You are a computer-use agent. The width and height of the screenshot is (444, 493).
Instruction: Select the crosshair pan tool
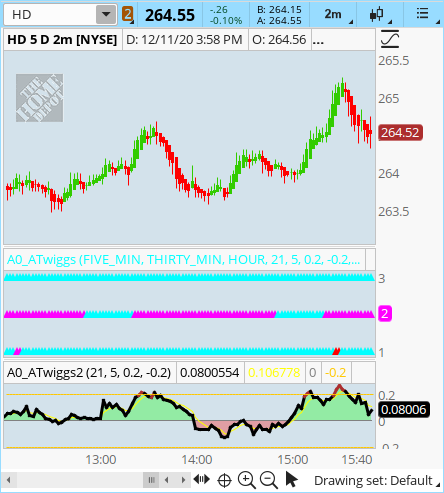[x=224, y=481]
